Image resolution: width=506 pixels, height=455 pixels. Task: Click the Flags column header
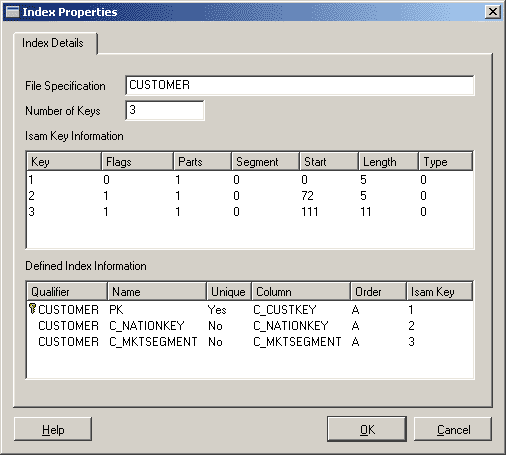(137, 162)
